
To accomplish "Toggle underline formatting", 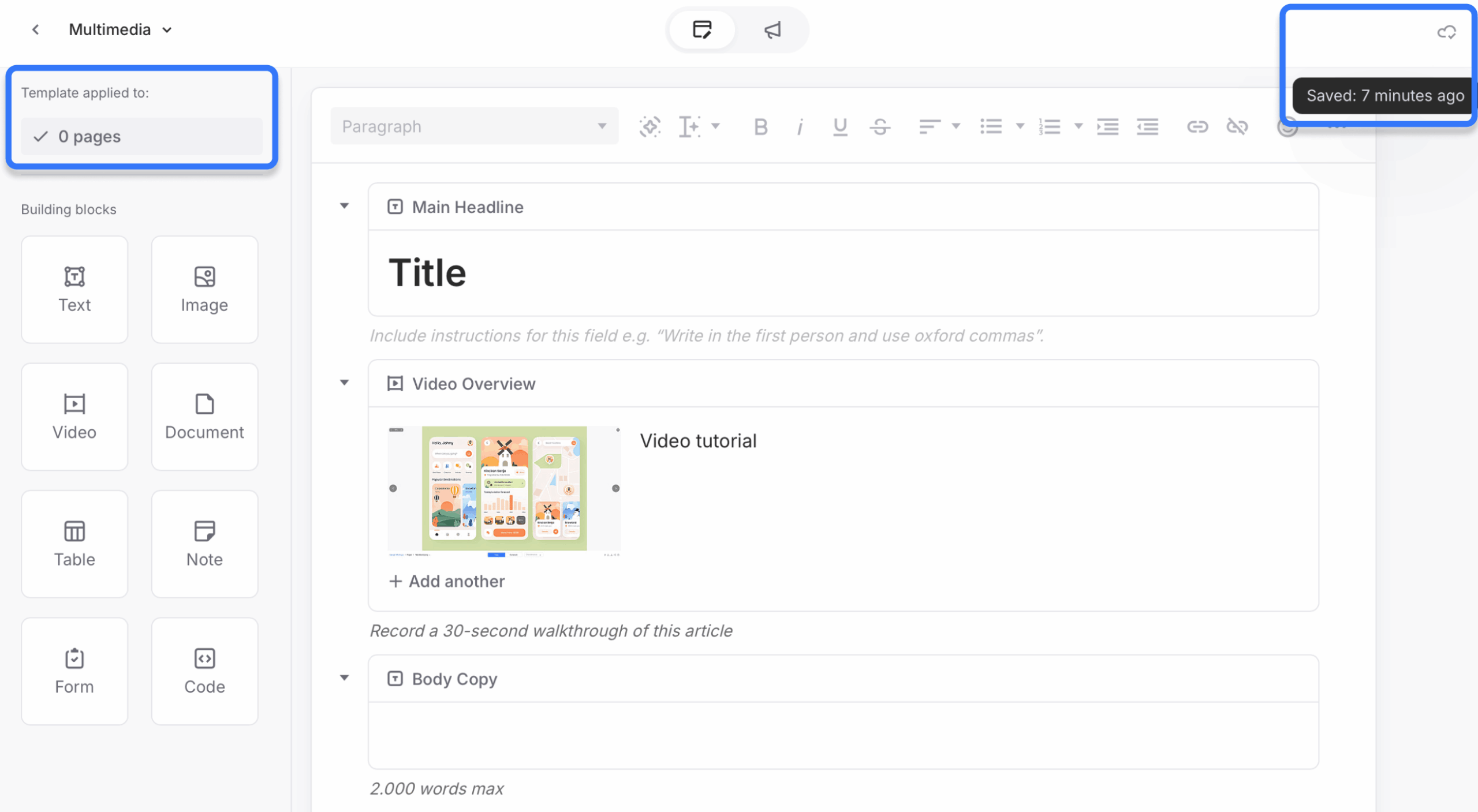I will (840, 126).
